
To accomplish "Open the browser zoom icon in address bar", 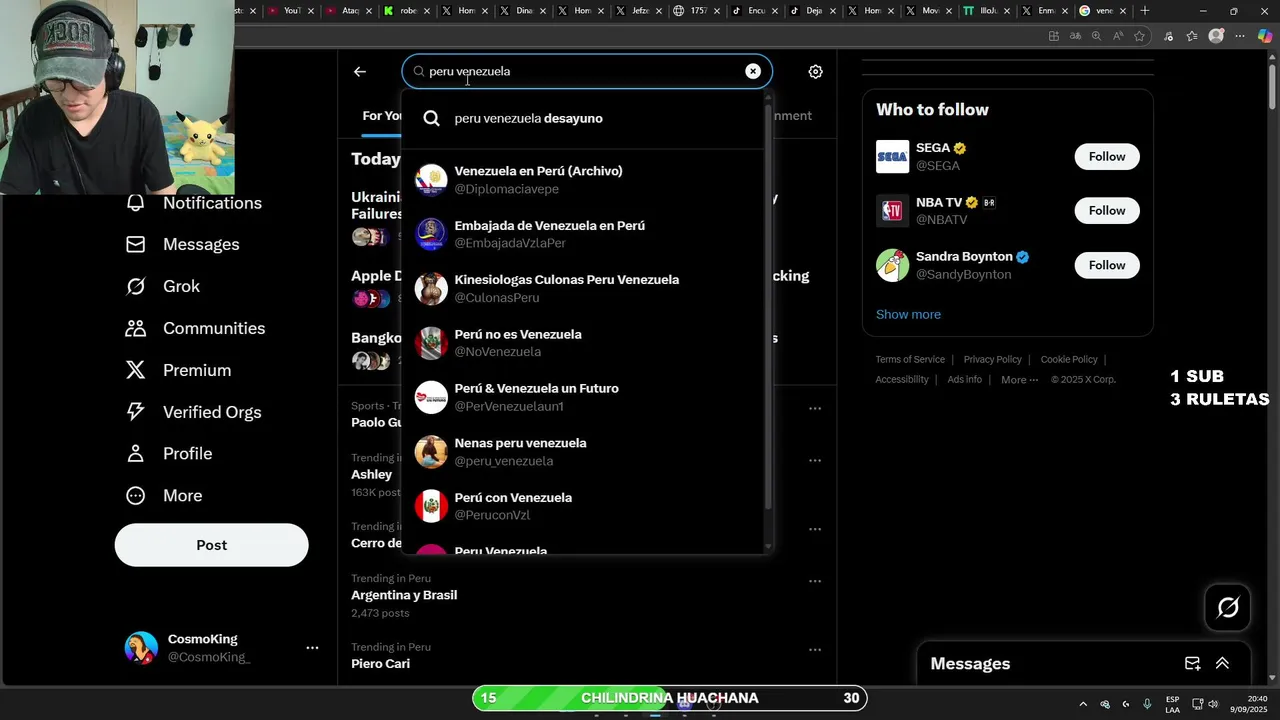I will click(1096, 36).
